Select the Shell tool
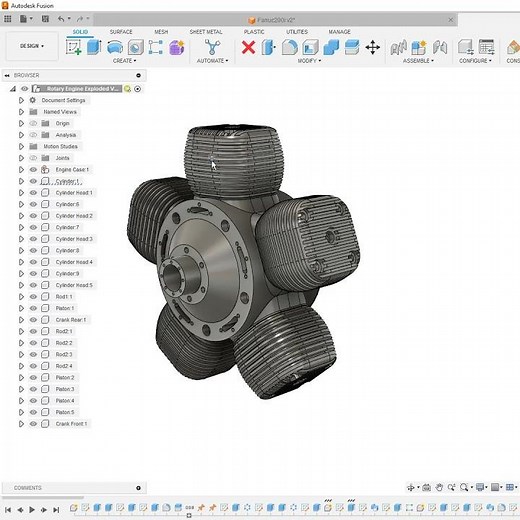Screen dimensions: 520x520 tap(310, 47)
